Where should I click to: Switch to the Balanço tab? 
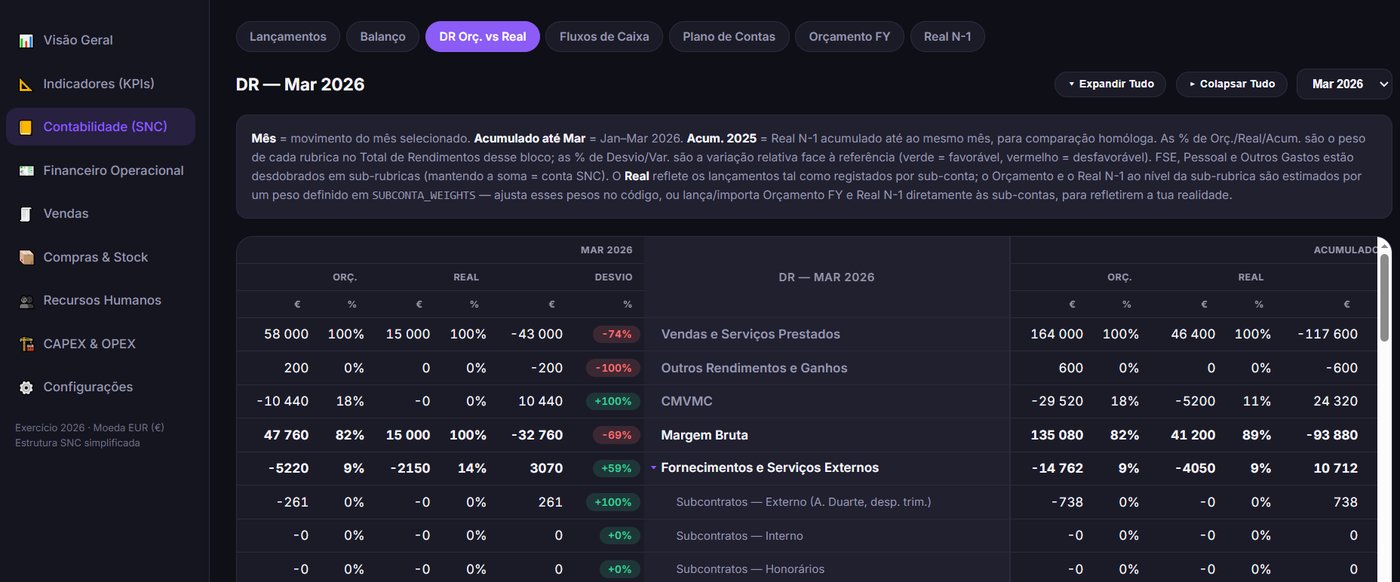coord(383,37)
